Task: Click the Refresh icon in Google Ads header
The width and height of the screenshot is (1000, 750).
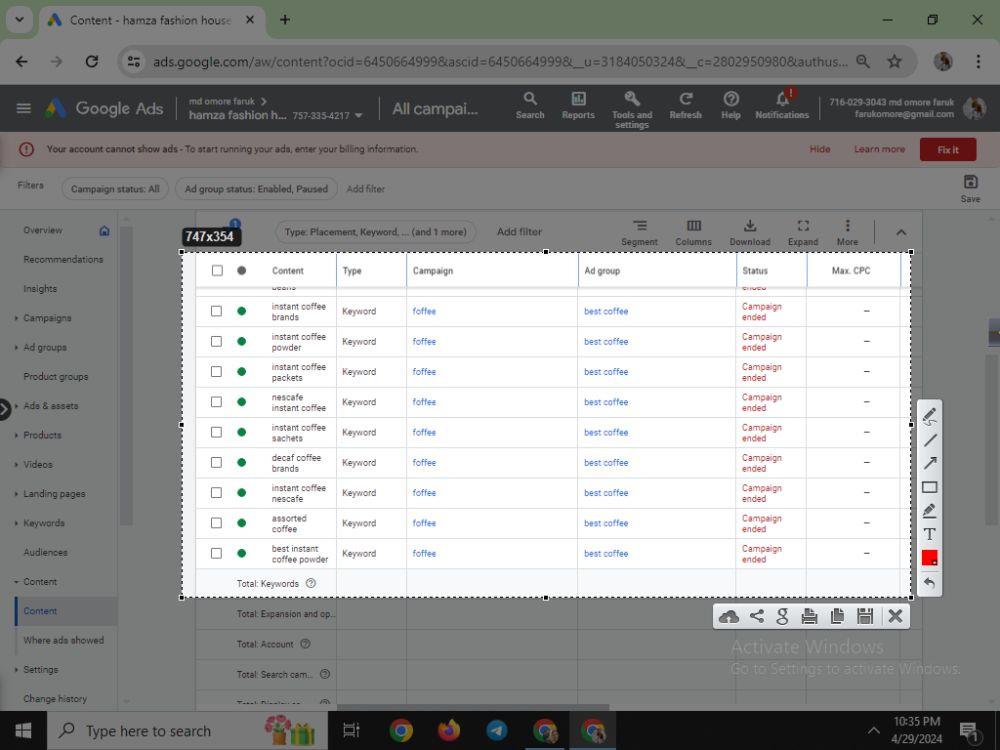Action: (686, 99)
